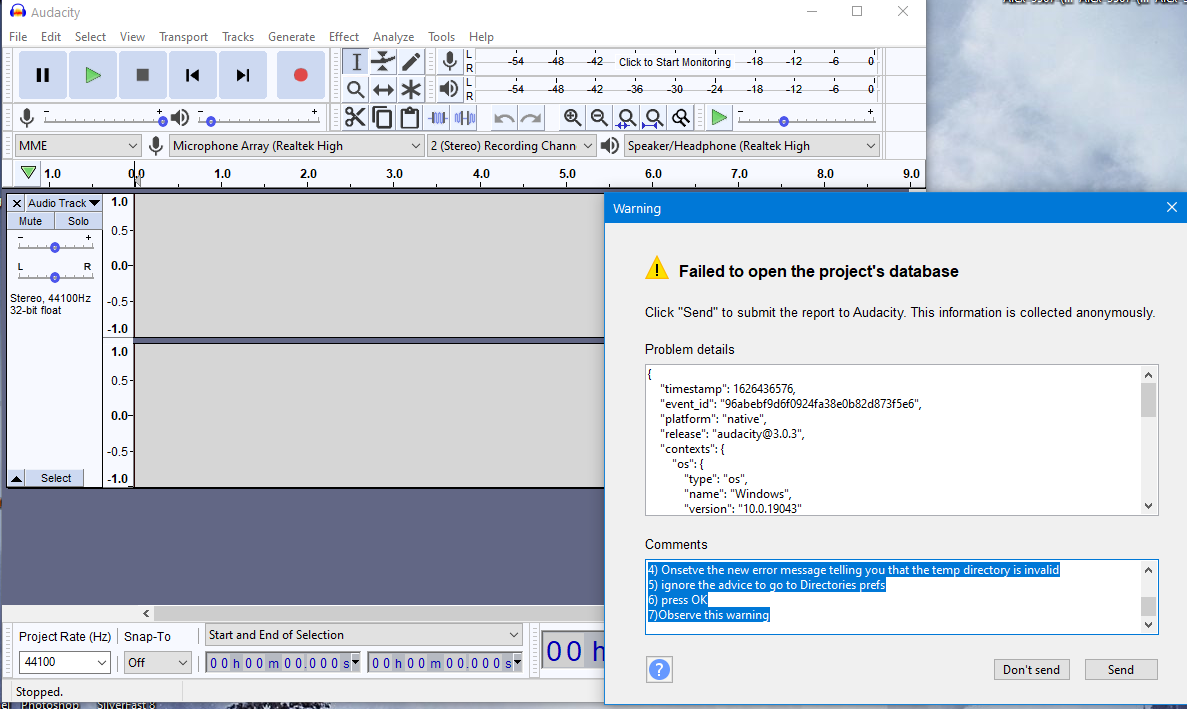Click the Undo arrow icon
Screen dimensions: 1187x709
503,117
